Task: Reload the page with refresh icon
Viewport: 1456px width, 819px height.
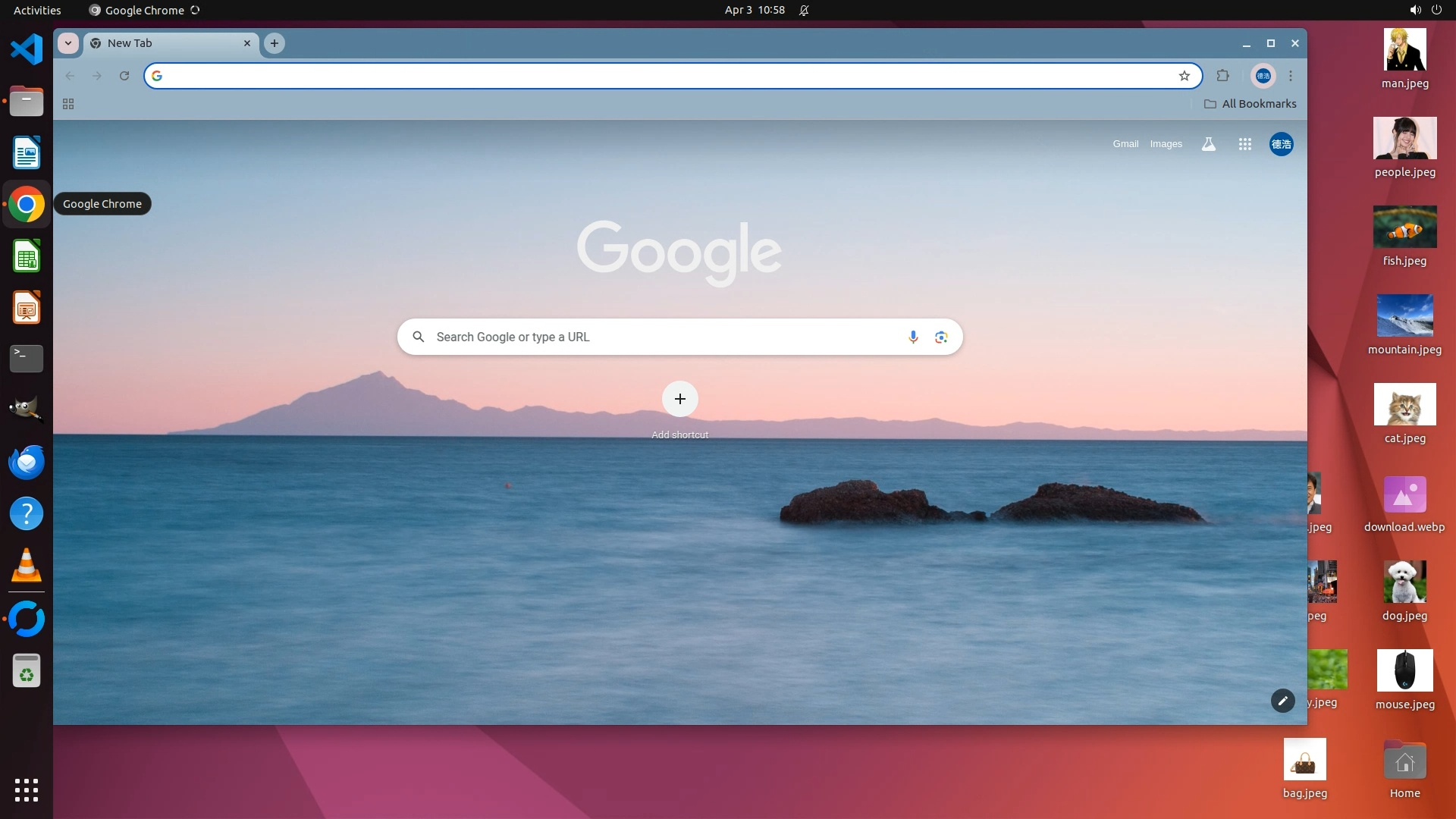Action: pos(124,76)
